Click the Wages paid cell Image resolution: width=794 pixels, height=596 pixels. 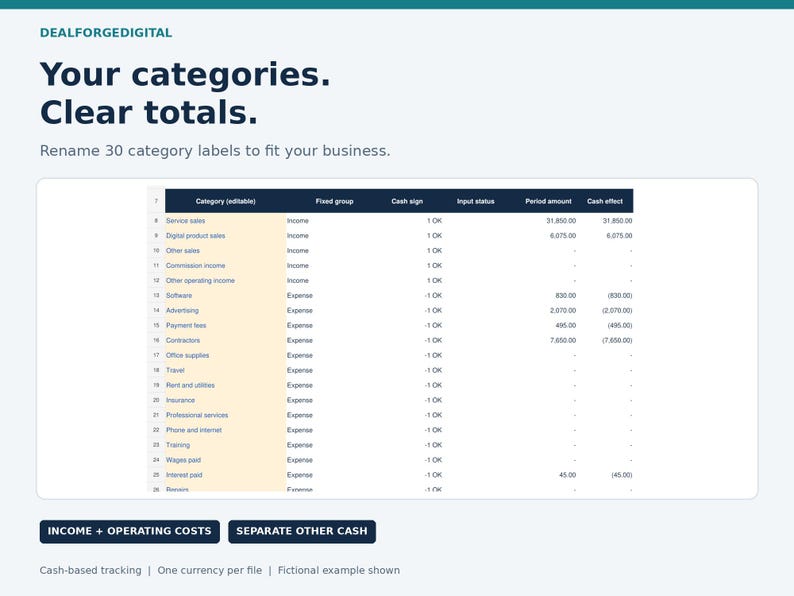225,460
